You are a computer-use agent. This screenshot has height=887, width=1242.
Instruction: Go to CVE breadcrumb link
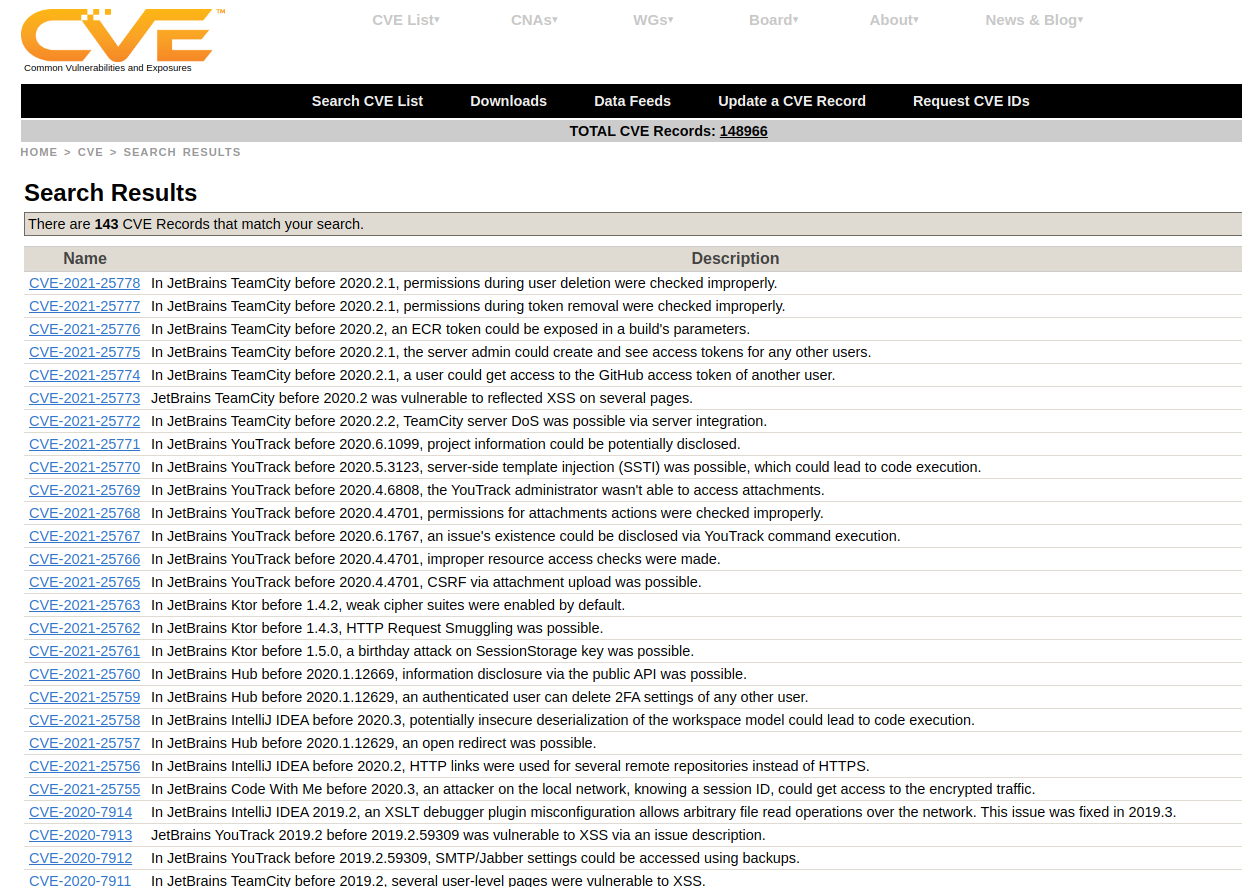[90, 152]
